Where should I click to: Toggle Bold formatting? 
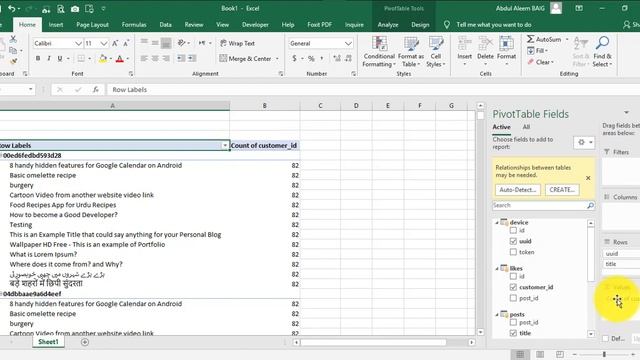point(38,59)
